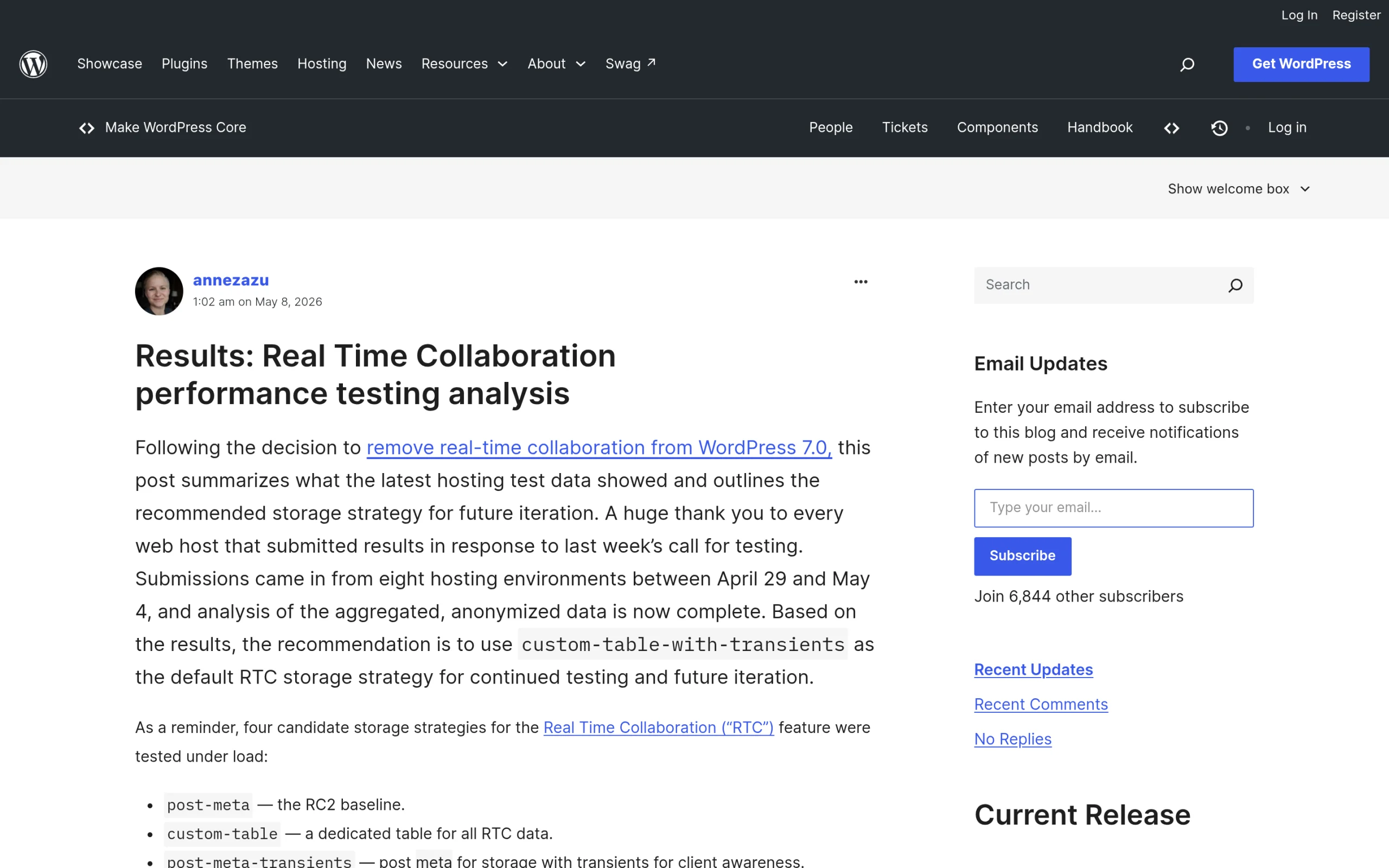The image size is (1389, 868).
Task: Click the custom-table code item
Action: tap(222, 834)
